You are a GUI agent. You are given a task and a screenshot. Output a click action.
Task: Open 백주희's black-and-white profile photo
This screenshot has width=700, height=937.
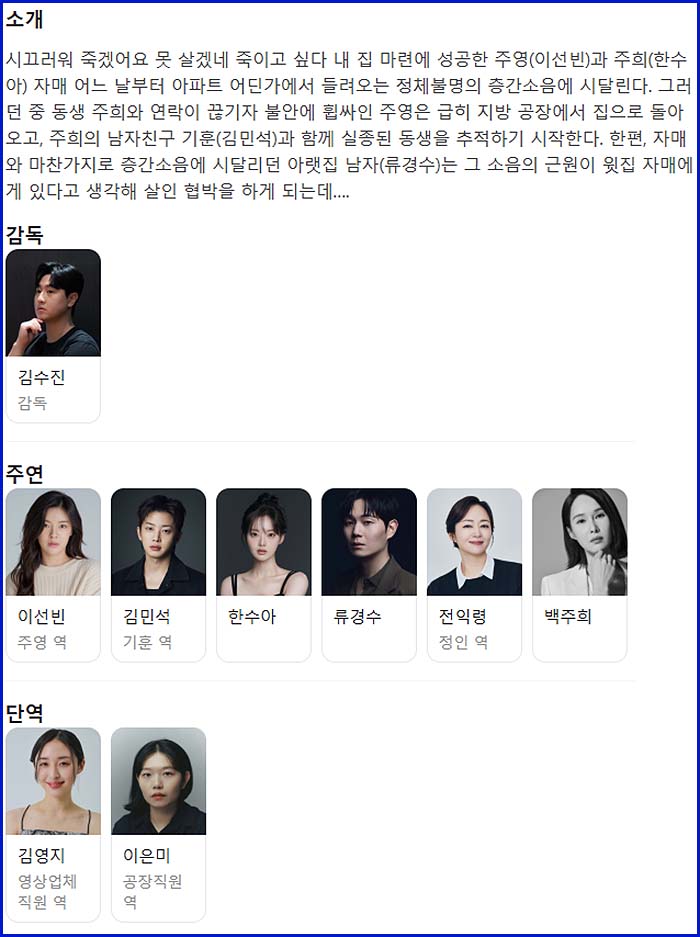pyautogui.click(x=579, y=542)
